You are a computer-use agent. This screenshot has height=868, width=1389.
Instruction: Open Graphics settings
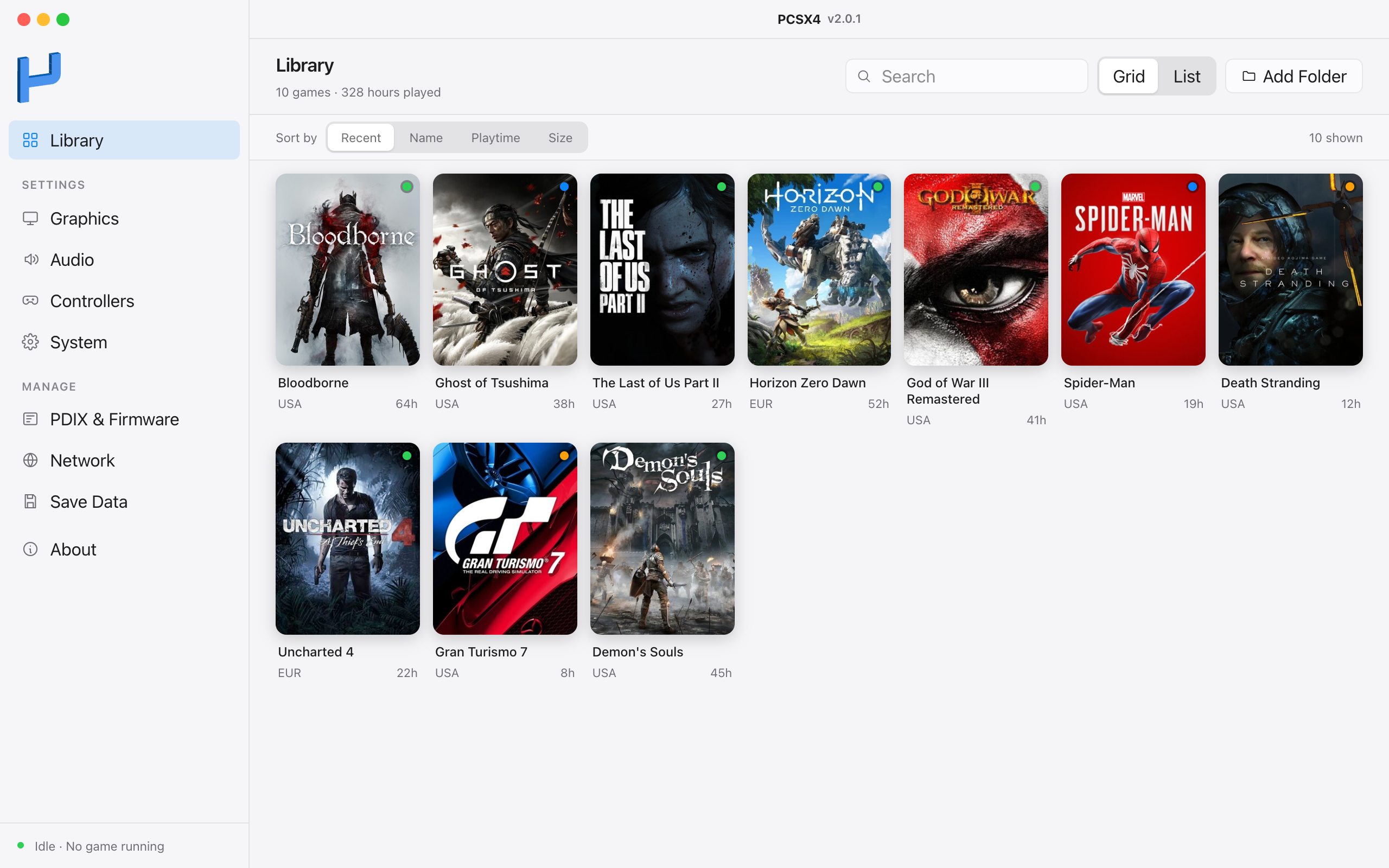click(124, 218)
